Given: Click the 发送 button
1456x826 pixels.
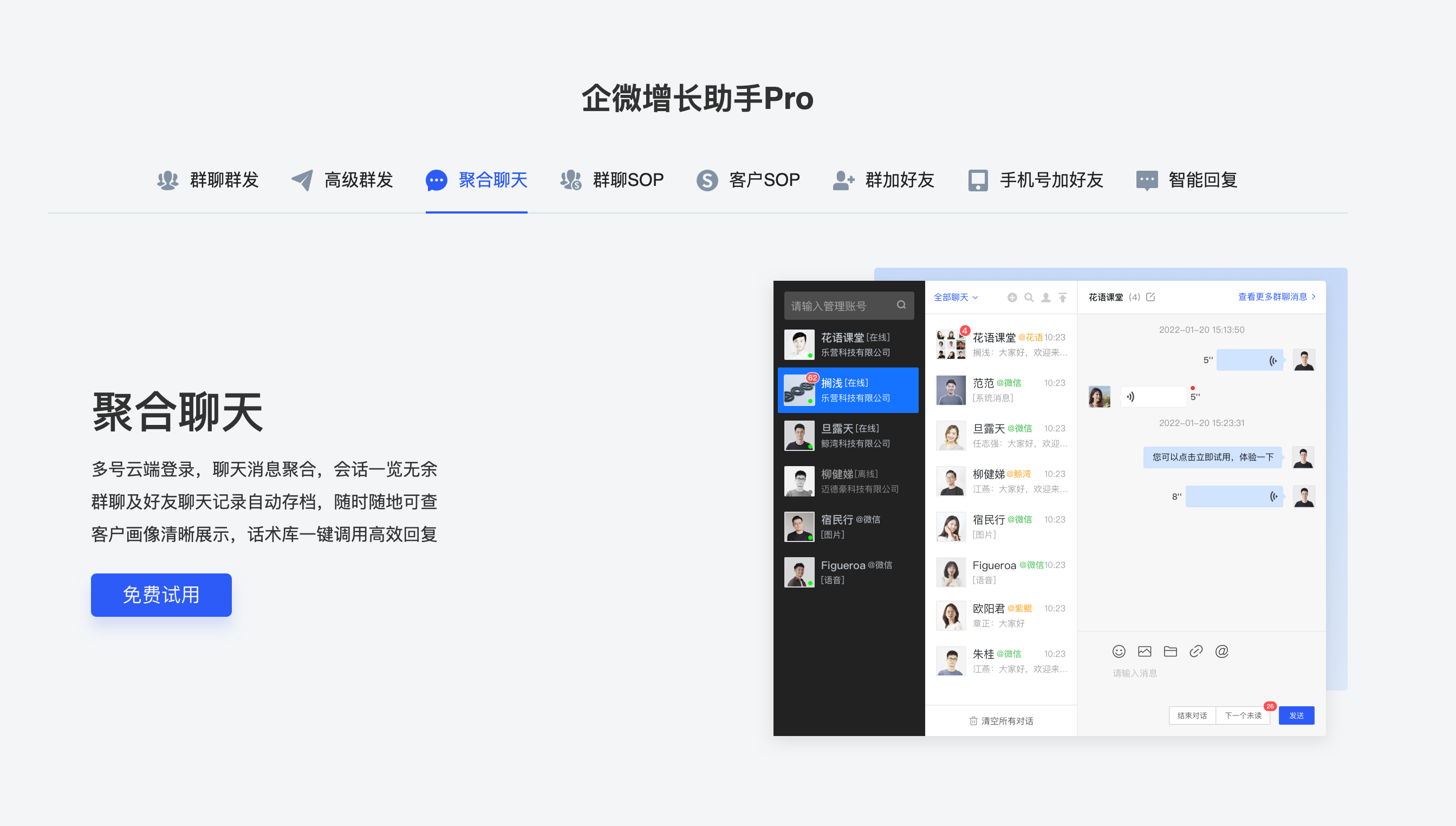Looking at the screenshot, I should click(1296, 715).
